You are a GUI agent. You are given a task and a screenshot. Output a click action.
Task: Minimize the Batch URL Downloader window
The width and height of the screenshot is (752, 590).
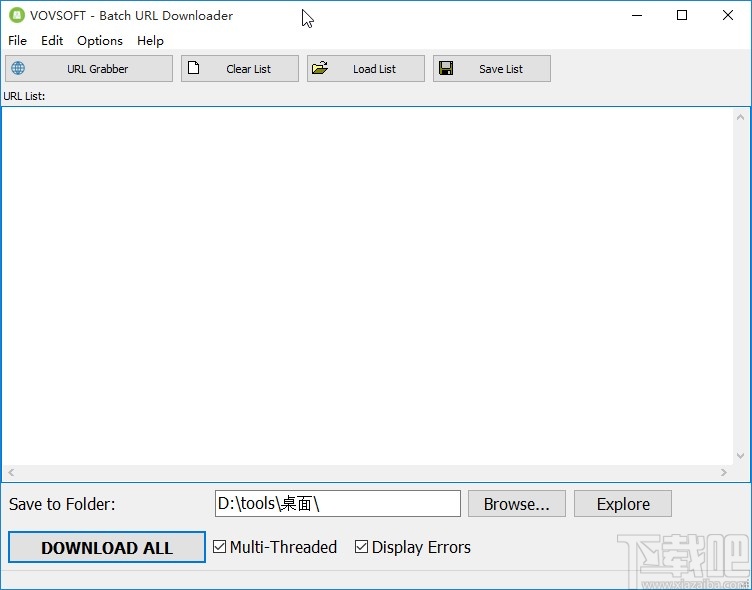pyautogui.click(x=637, y=15)
